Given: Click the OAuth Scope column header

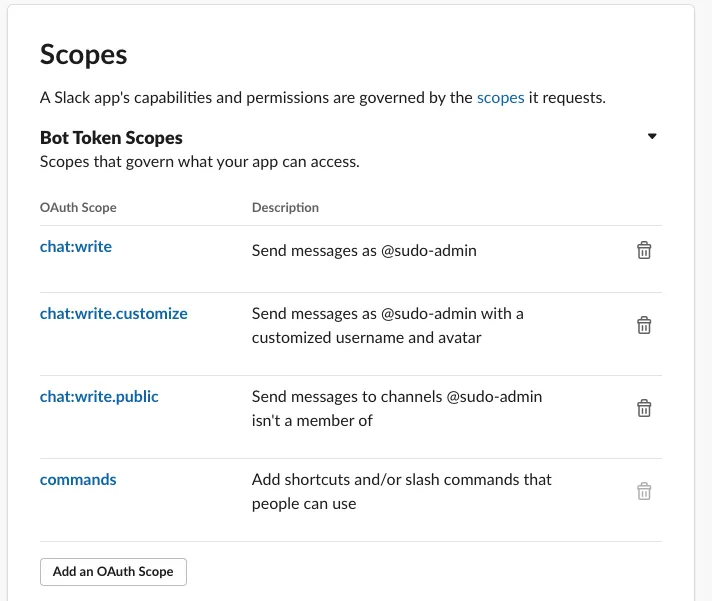Looking at the screenshot, I should [78, 208].
